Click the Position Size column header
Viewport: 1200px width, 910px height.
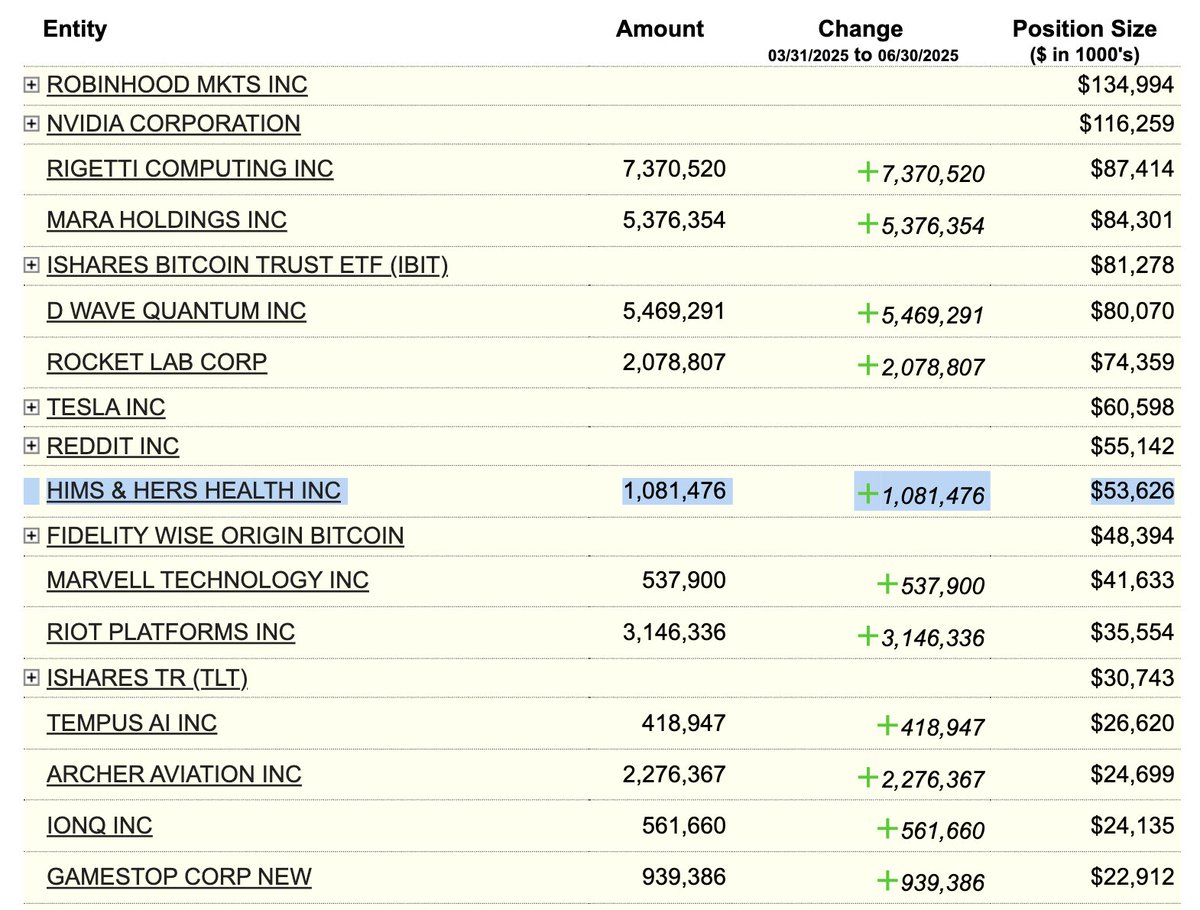1085,29
